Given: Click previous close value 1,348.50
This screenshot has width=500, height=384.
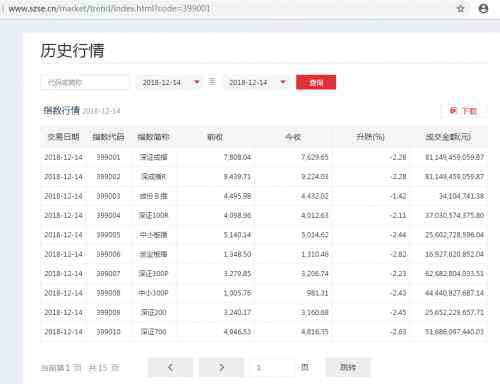Looking at the screenshot, I should point(237,254).
